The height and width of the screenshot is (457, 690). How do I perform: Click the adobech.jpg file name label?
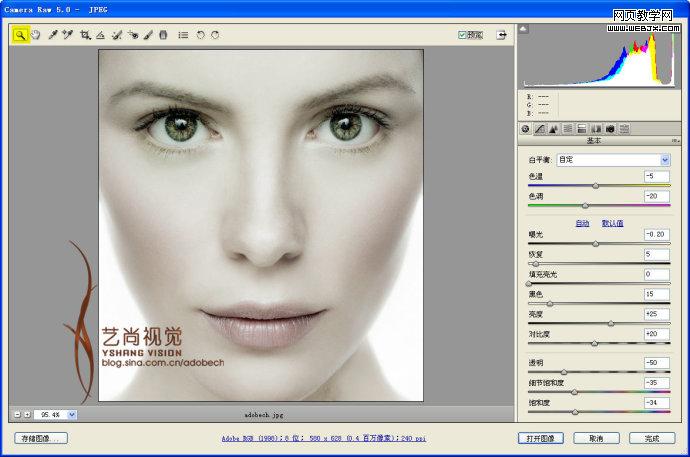pos(264,415)
